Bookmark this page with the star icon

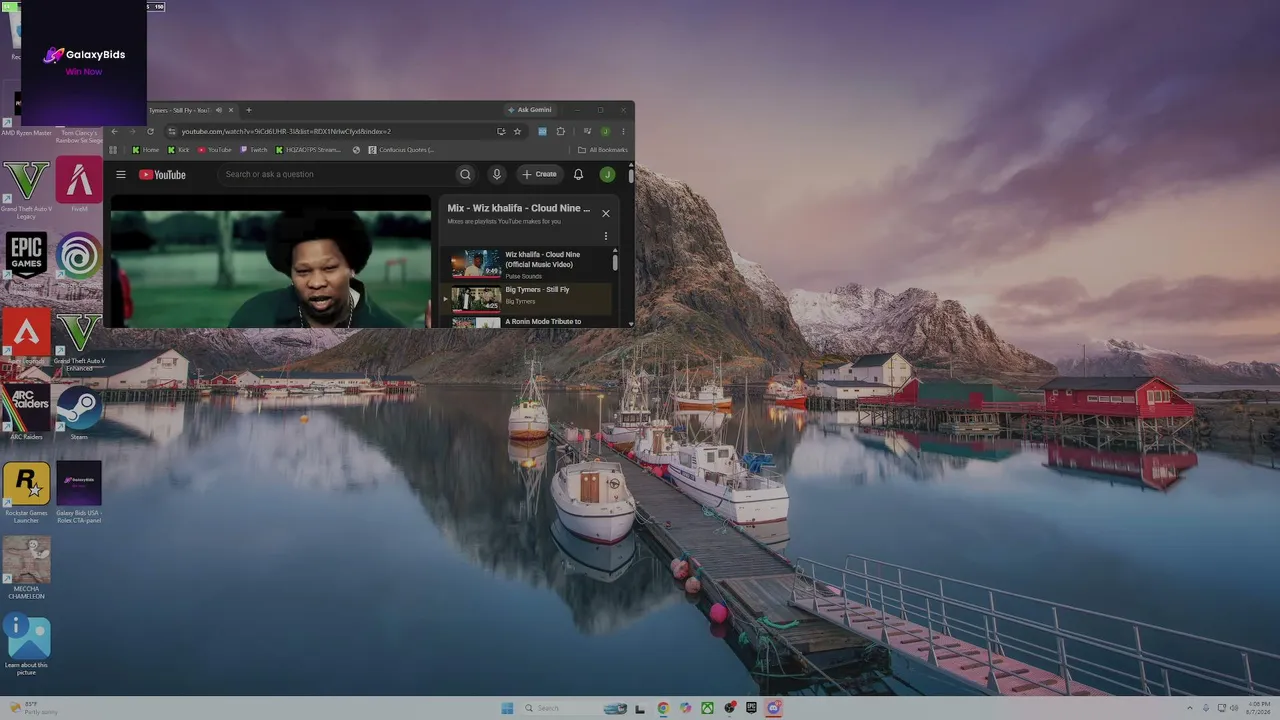(x=517, y=131)
